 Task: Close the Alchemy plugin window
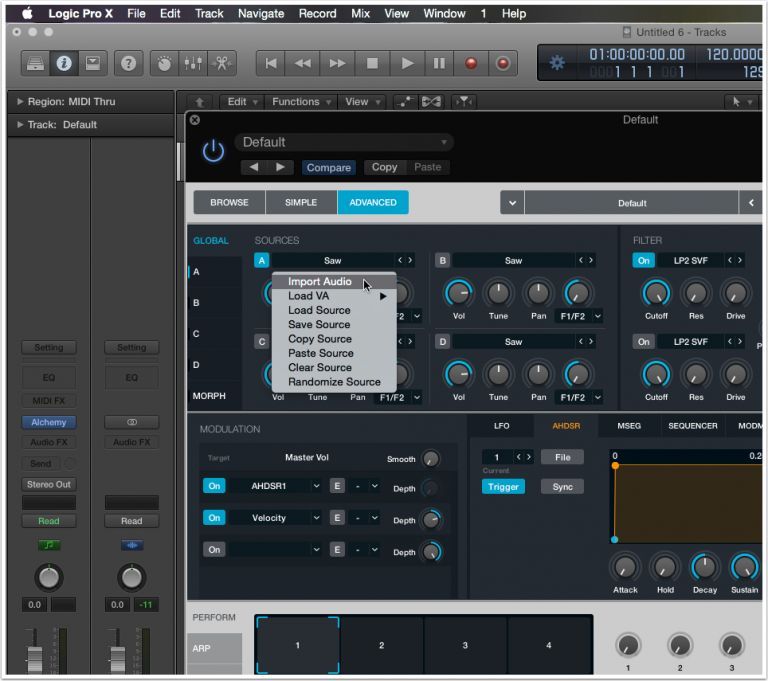195,120
